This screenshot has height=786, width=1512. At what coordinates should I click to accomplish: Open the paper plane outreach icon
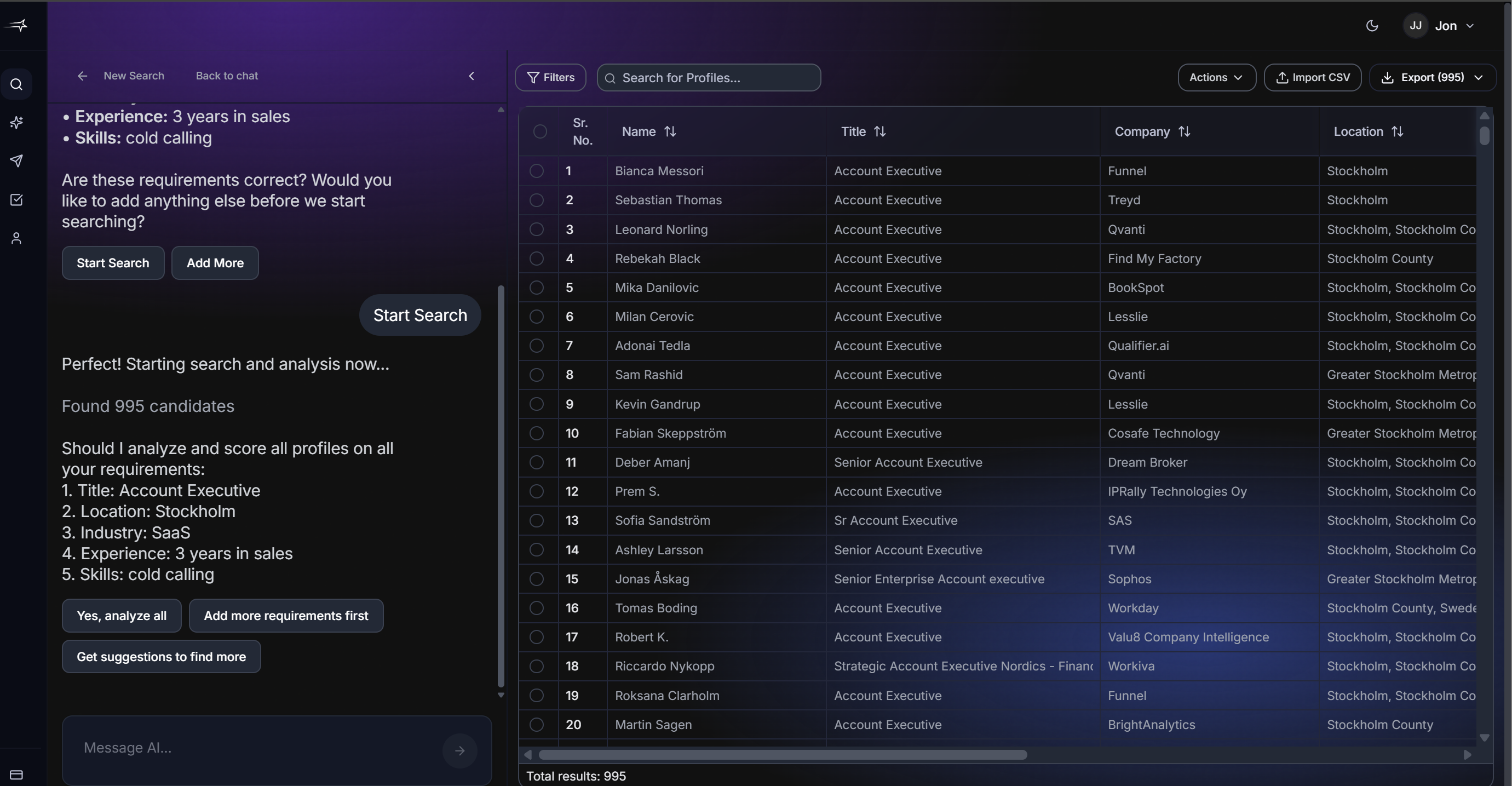click(x=16, y=161)
